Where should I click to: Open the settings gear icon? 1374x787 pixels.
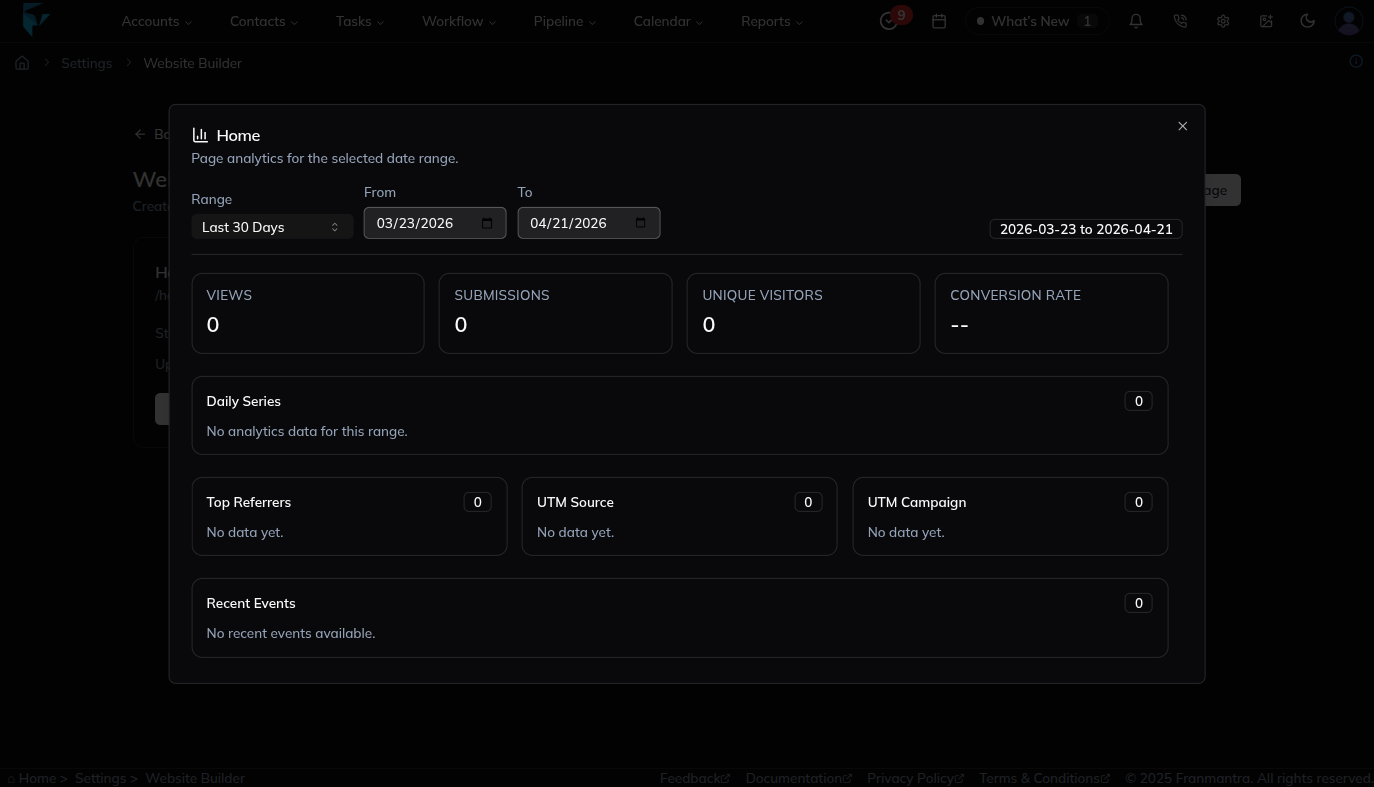[x=1223, y=21]
